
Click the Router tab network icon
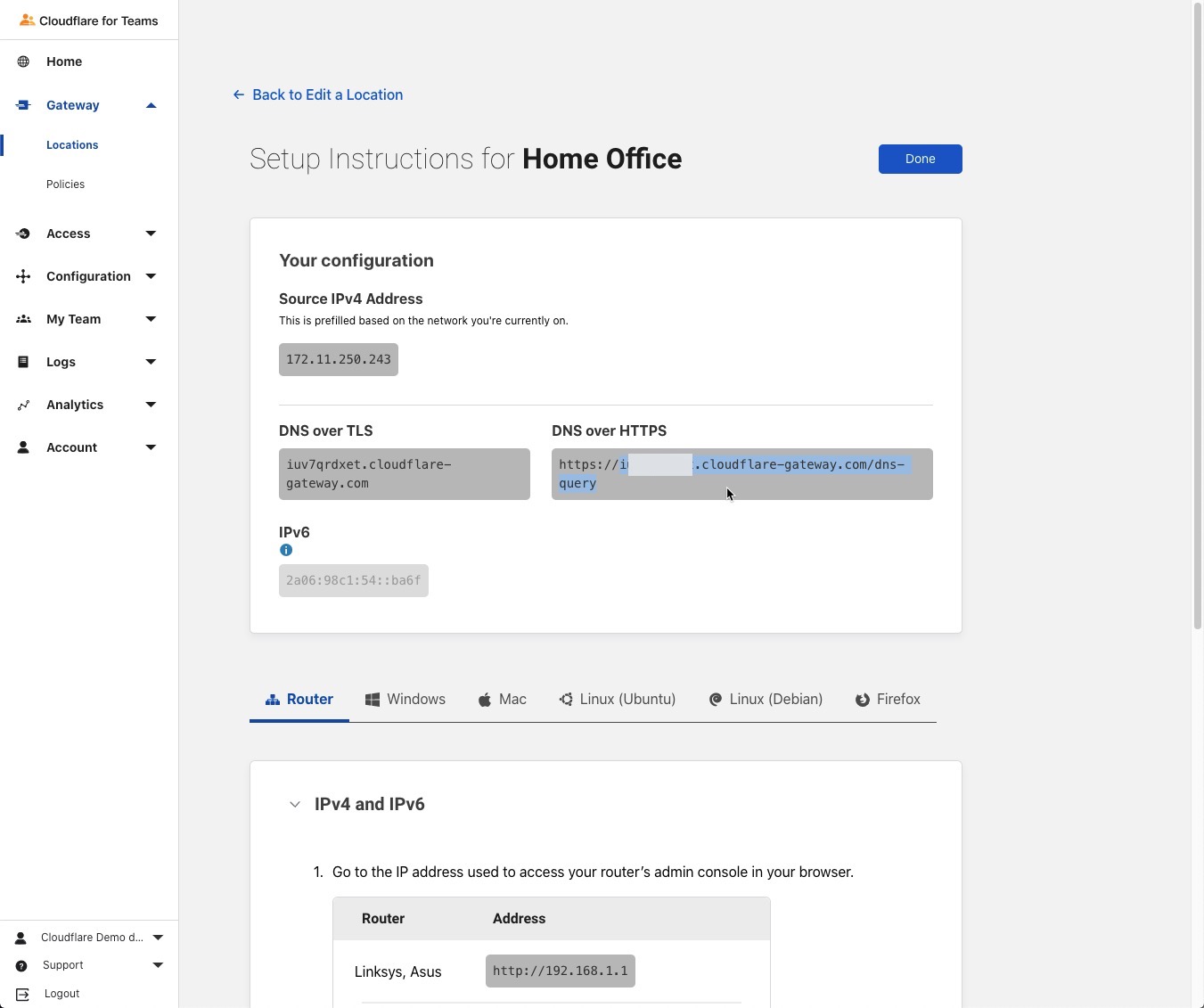point(273,700)
